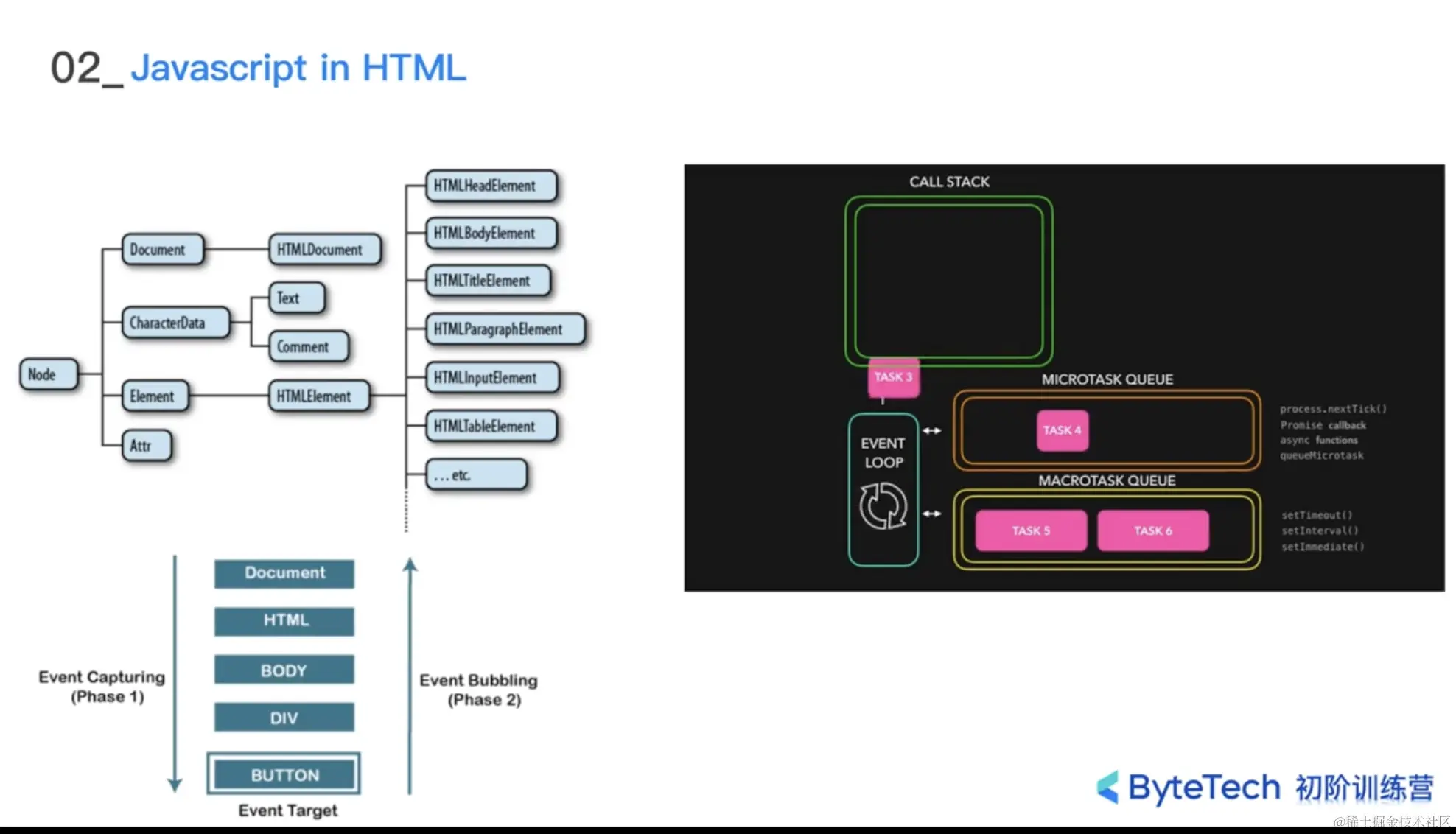This screenshot has height=834, width=1456.
Task: Click TASK 6 in the Macrotask Queue
Action: pos(1152,530)
